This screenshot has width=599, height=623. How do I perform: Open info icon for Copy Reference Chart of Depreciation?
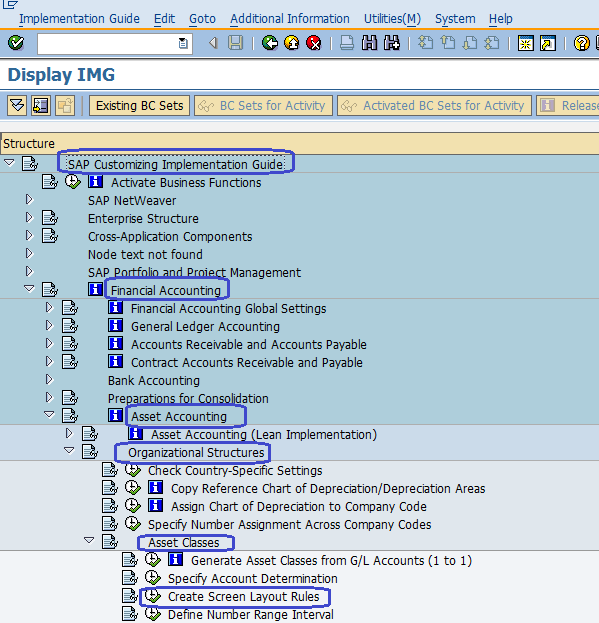156,487
